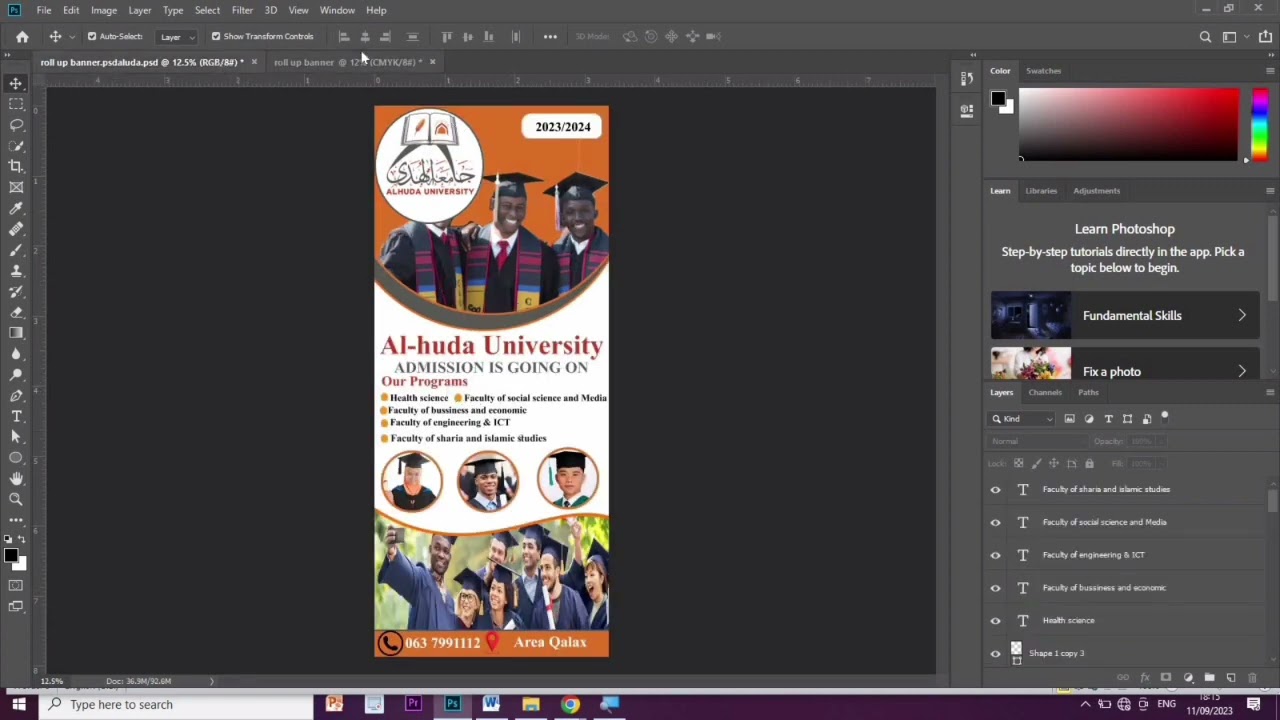This screenshot has height=720, width=1280.
Task: Open the status bar info arrow
Action: tap(211, 681)
